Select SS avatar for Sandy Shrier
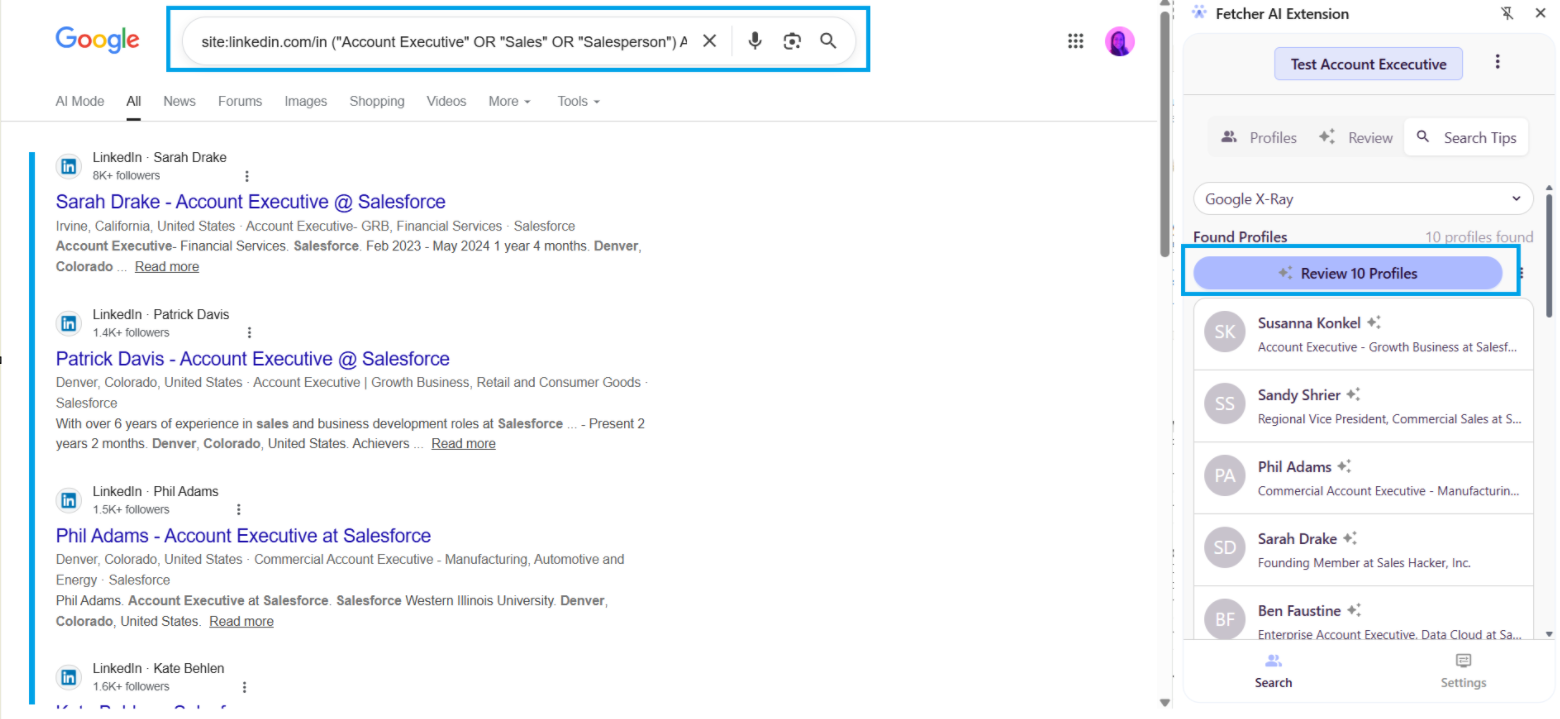 (x=1225, y=404)
